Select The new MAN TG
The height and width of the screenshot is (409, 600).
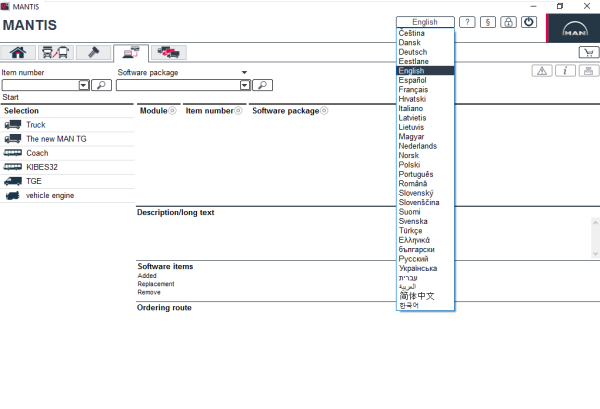(67, 139)
